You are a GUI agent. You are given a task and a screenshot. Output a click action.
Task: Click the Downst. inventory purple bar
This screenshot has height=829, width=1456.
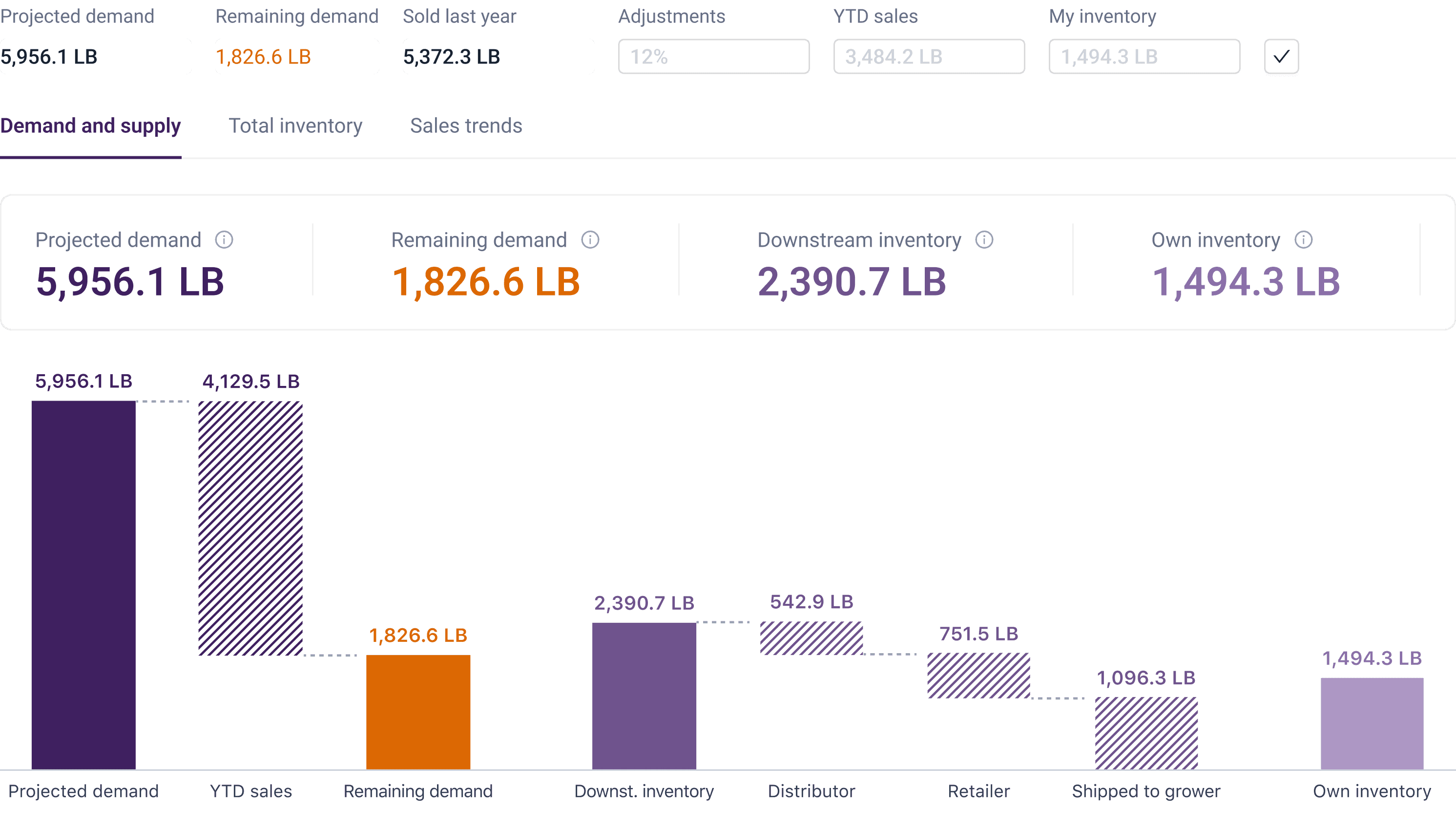644,695
